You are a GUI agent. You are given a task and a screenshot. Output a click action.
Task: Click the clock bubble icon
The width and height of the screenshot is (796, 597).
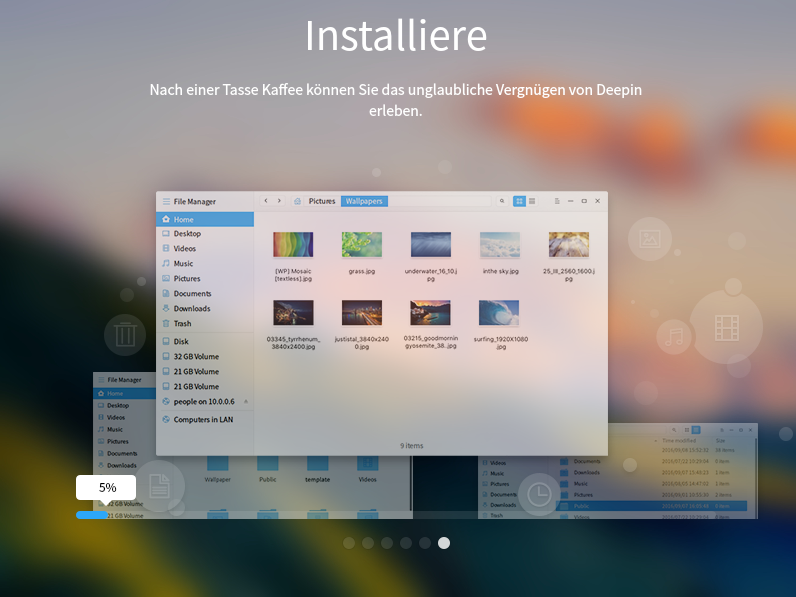[x=539, y=494]
